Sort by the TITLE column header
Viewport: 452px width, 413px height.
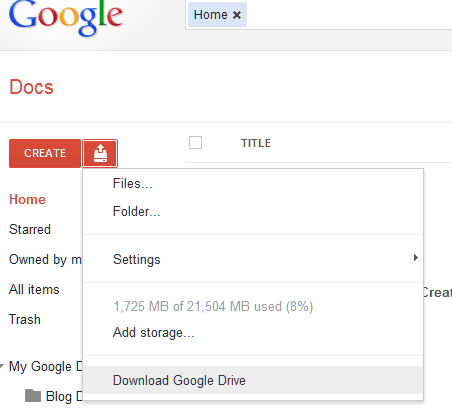(x=256, y=143)
